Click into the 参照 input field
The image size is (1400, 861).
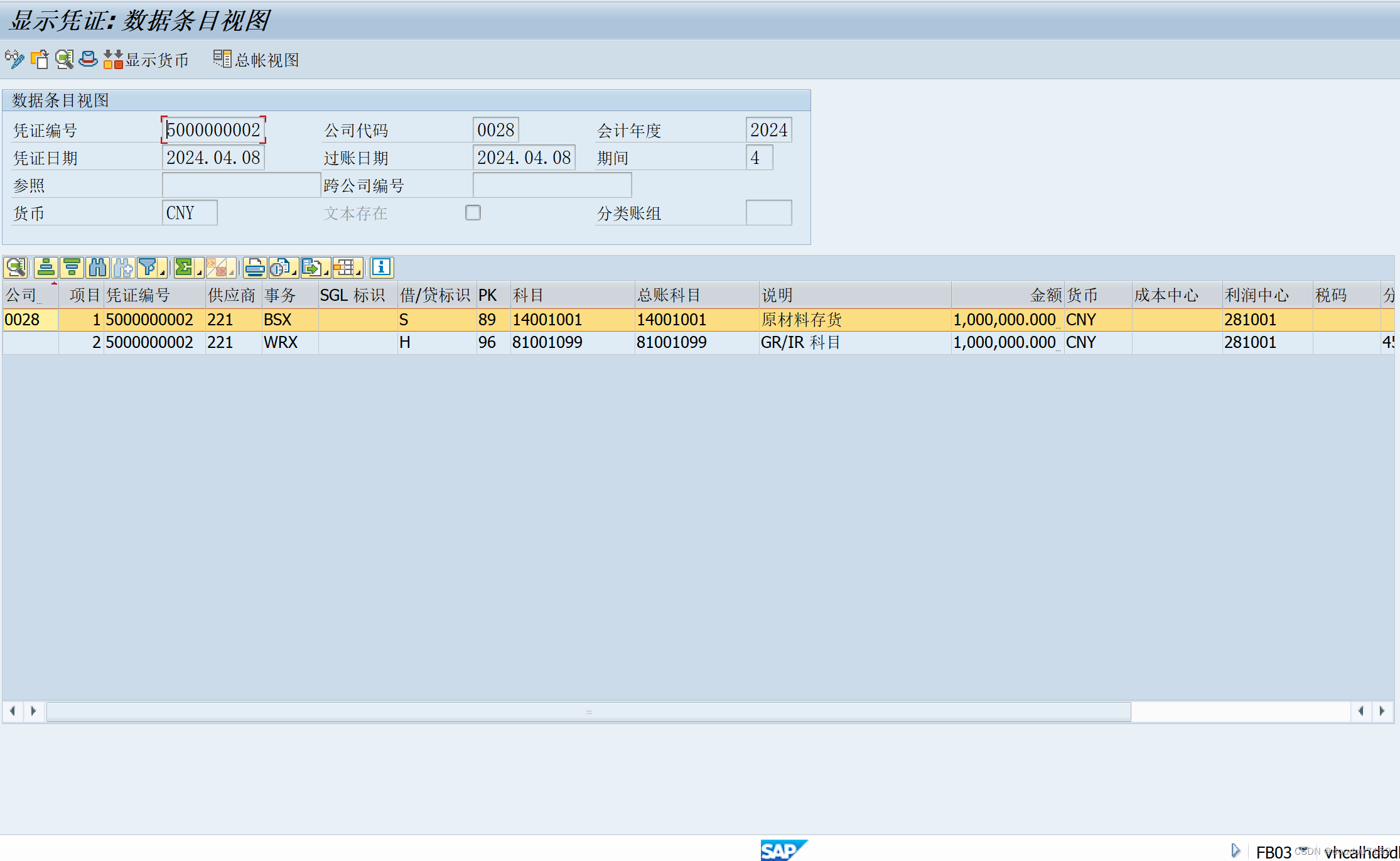click(241, 185)
